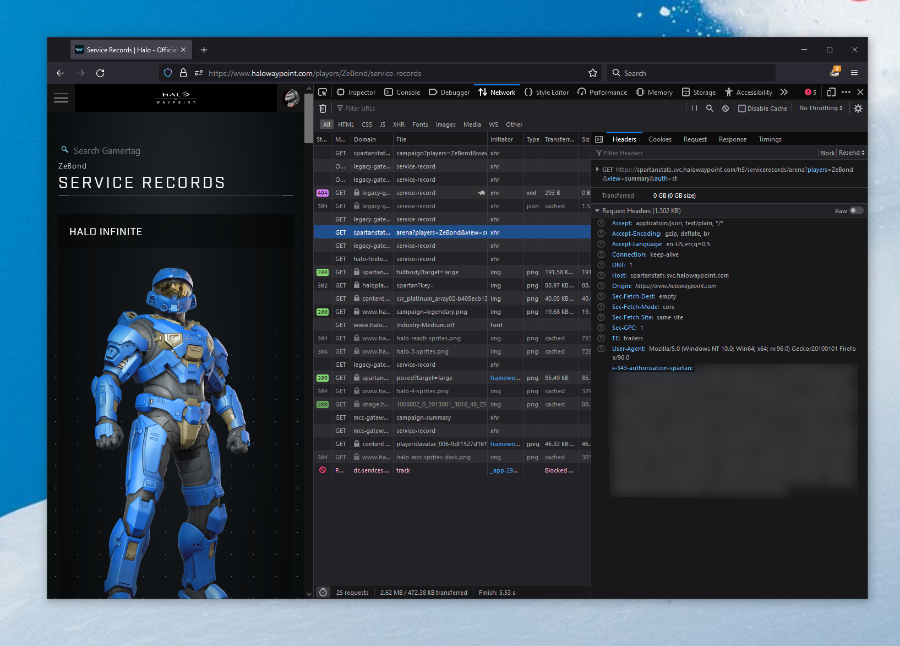Viewport: 900px width, 646px height.
Task: Click the Search Gamertag field
Action: click(107, 150)
